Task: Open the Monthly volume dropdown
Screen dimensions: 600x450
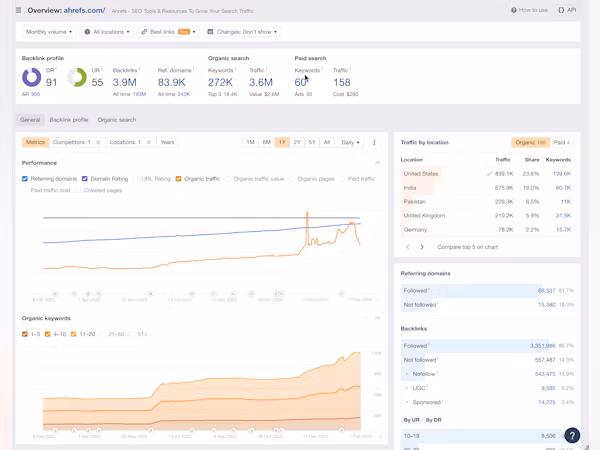Action: coord(49,32)
